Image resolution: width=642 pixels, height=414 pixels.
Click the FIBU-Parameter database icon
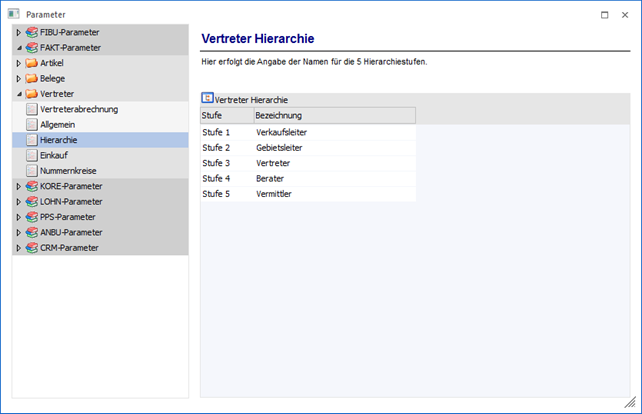pos(32,32)
